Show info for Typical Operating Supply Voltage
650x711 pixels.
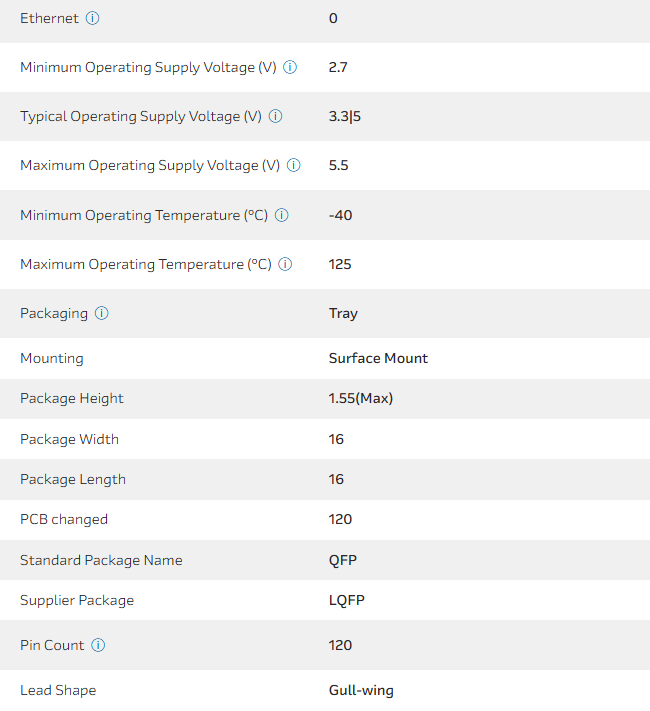[276, 116]
